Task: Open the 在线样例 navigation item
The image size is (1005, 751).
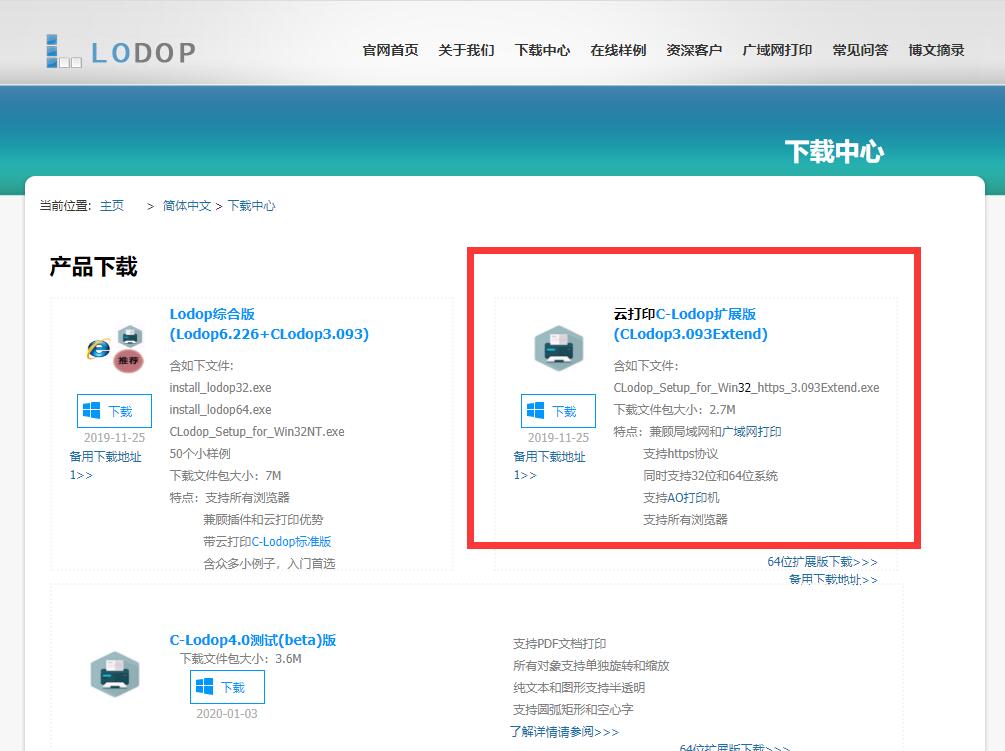Action: tap(618, 50)
